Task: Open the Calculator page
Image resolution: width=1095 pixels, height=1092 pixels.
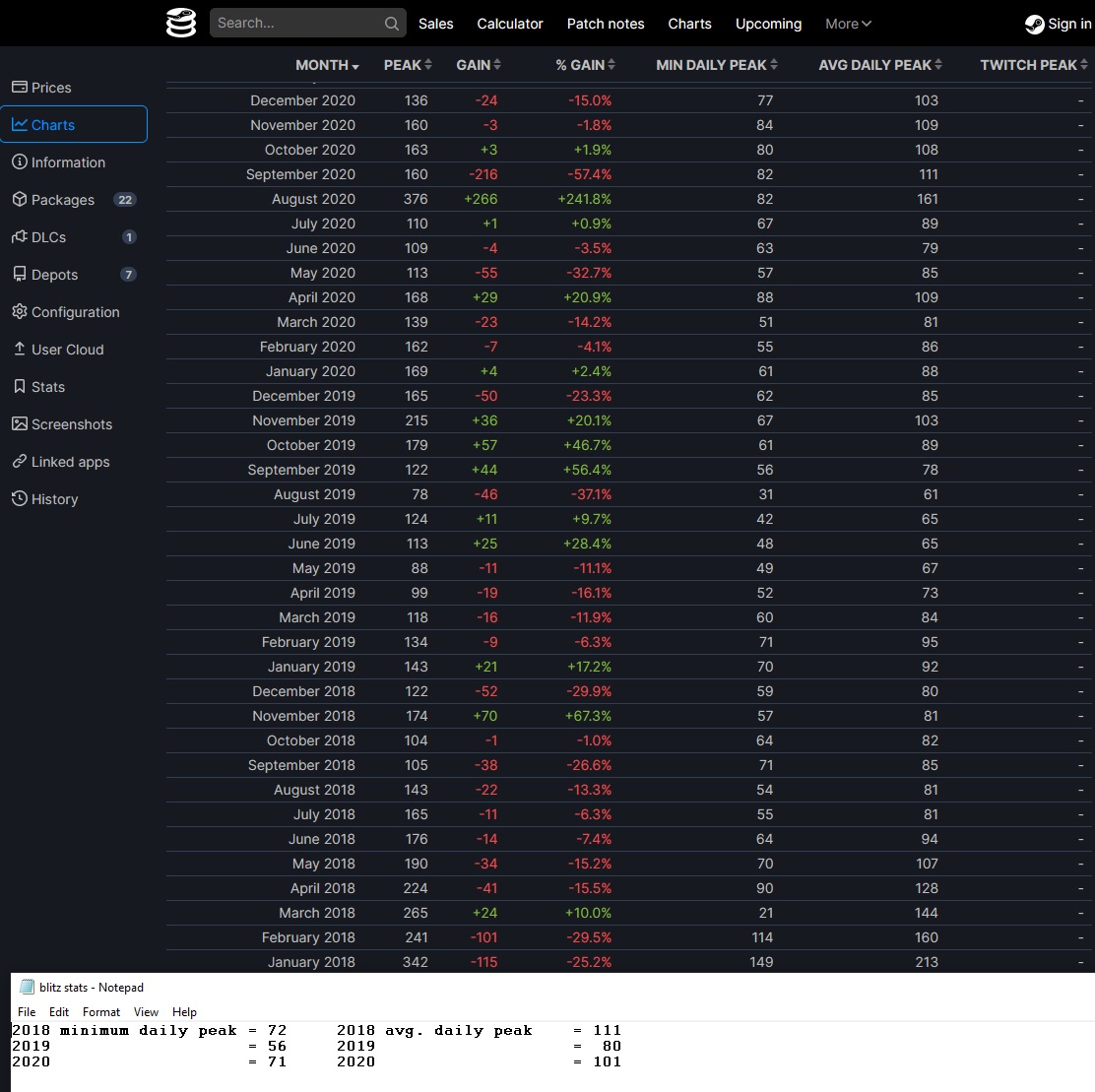Action: (510, 24)
